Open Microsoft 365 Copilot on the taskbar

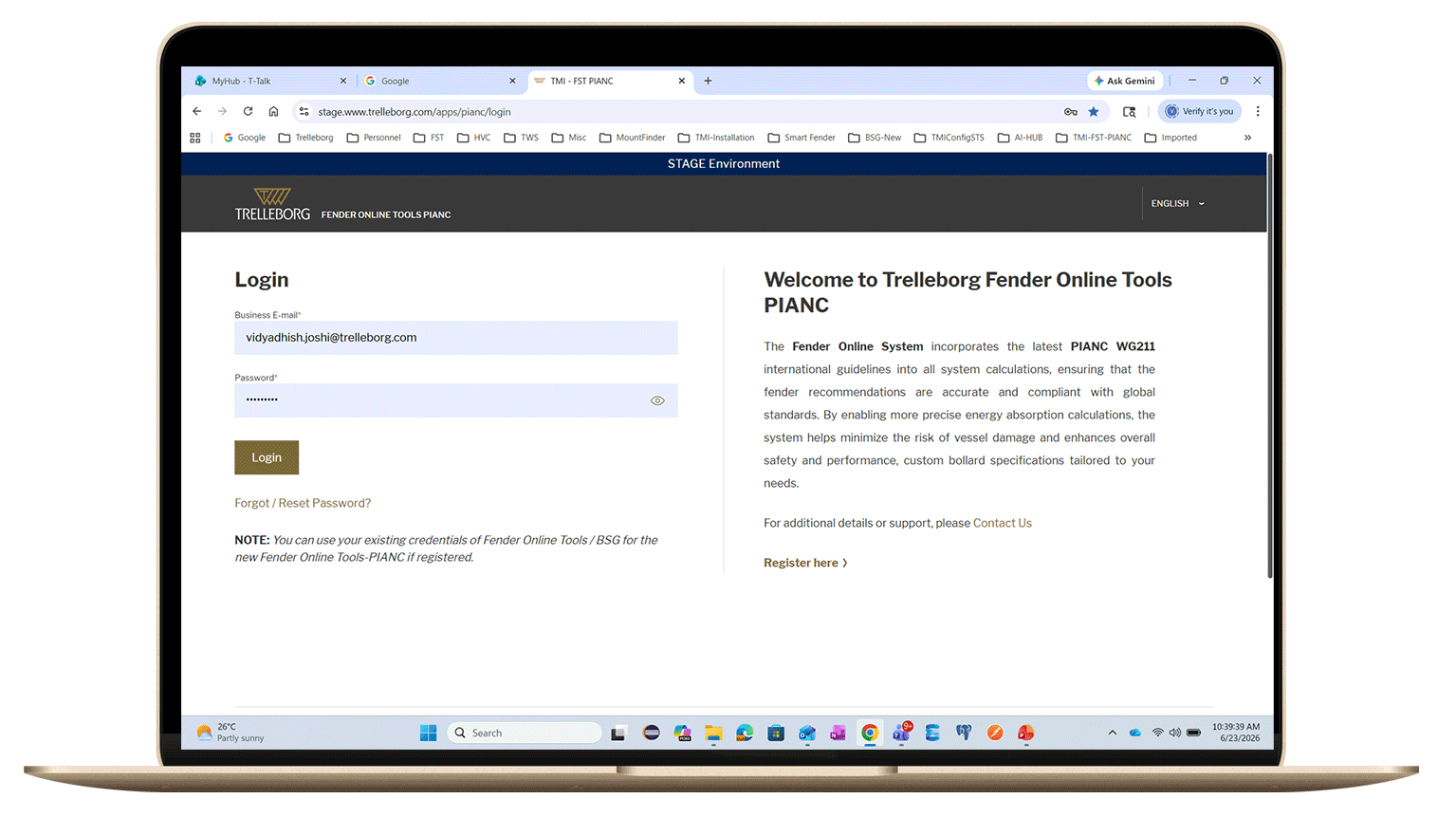click(683, 733)
